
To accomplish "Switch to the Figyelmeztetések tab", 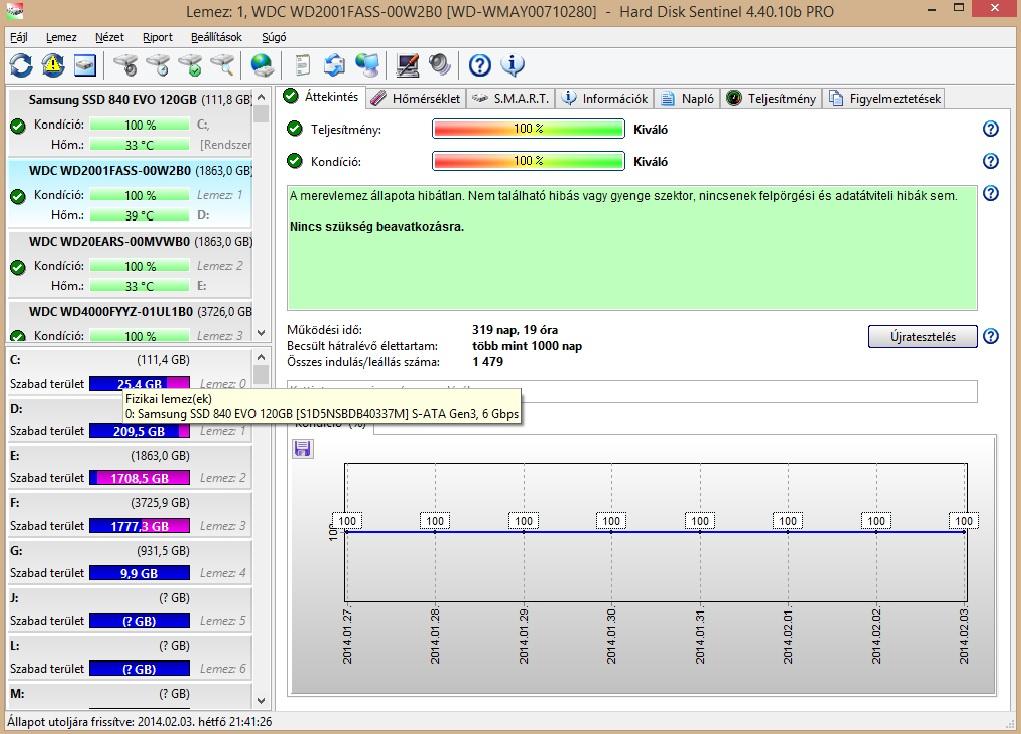I will (x=885, y=98).
